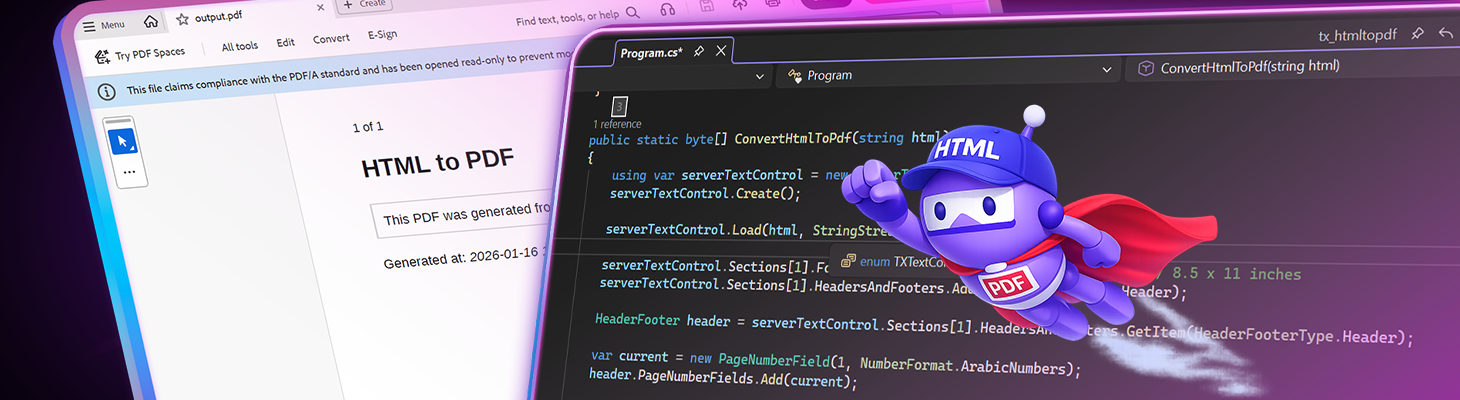Open the Convert menu
The width and height of the screenshot is (1460, 400).
[x=331, y=39]
